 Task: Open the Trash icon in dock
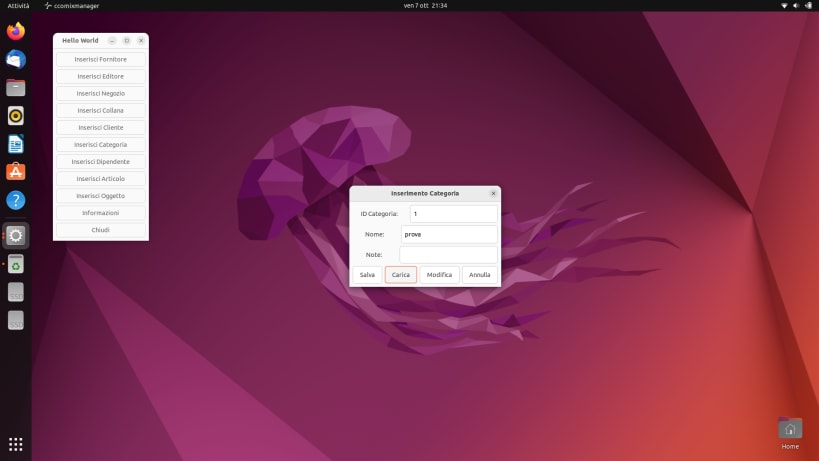pyautogui.click(x=16, y=264)
